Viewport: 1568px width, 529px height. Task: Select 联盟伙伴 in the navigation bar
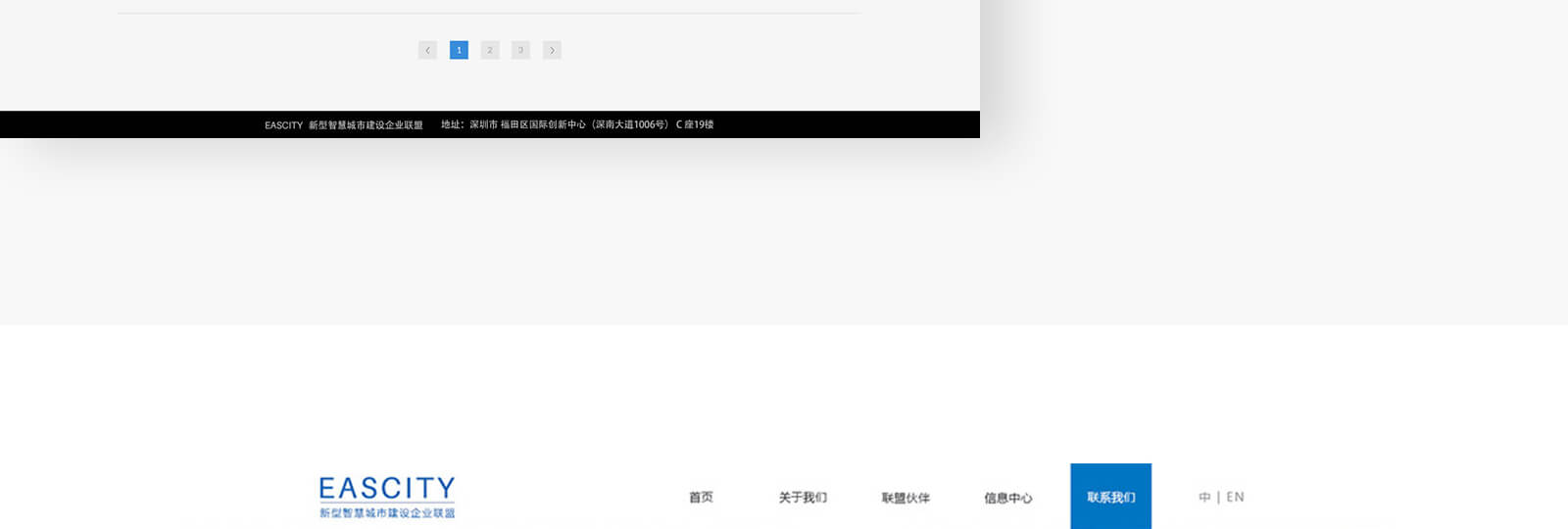[x=906, y=498]
